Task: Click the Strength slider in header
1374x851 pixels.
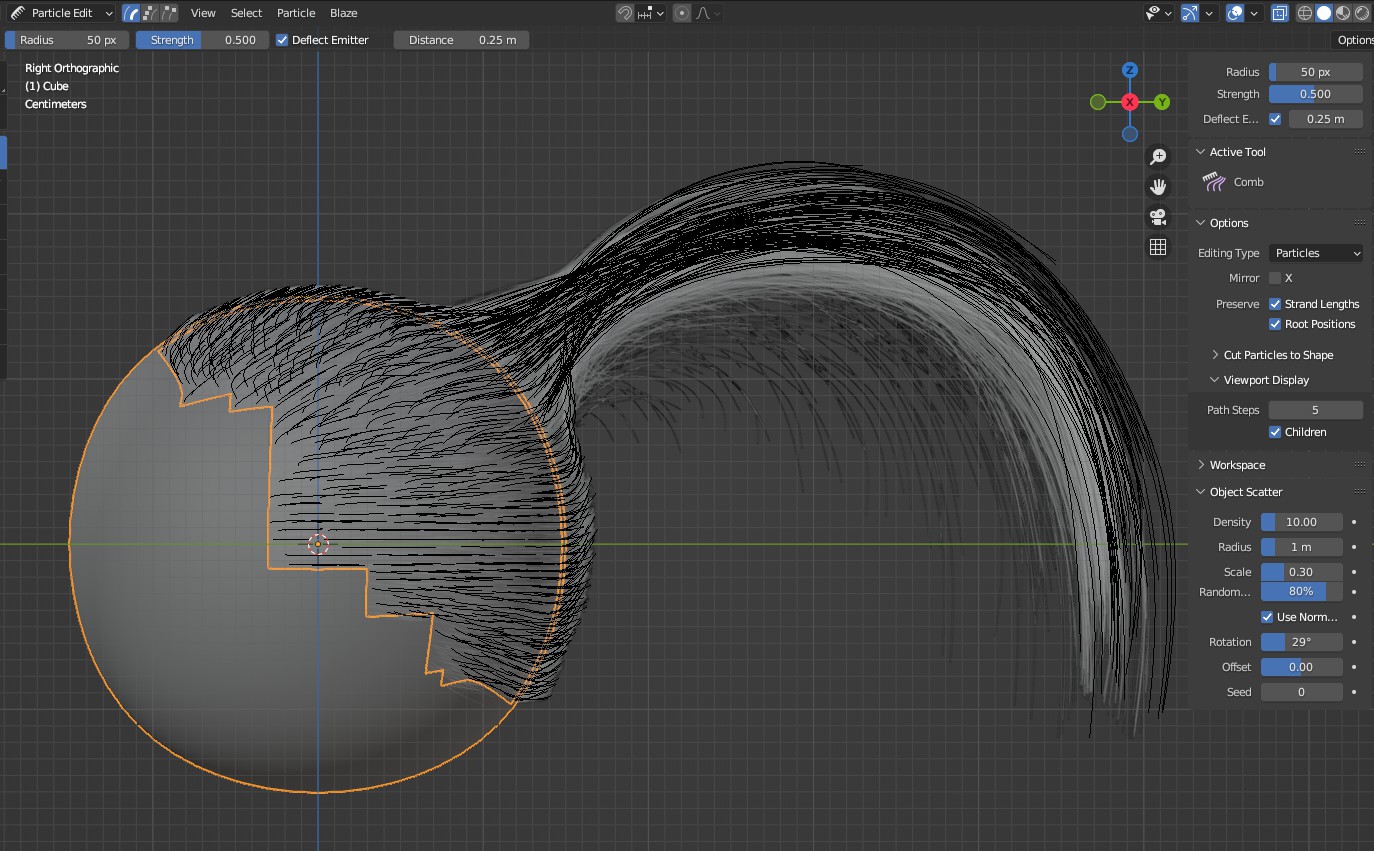Action: point(202,40)
